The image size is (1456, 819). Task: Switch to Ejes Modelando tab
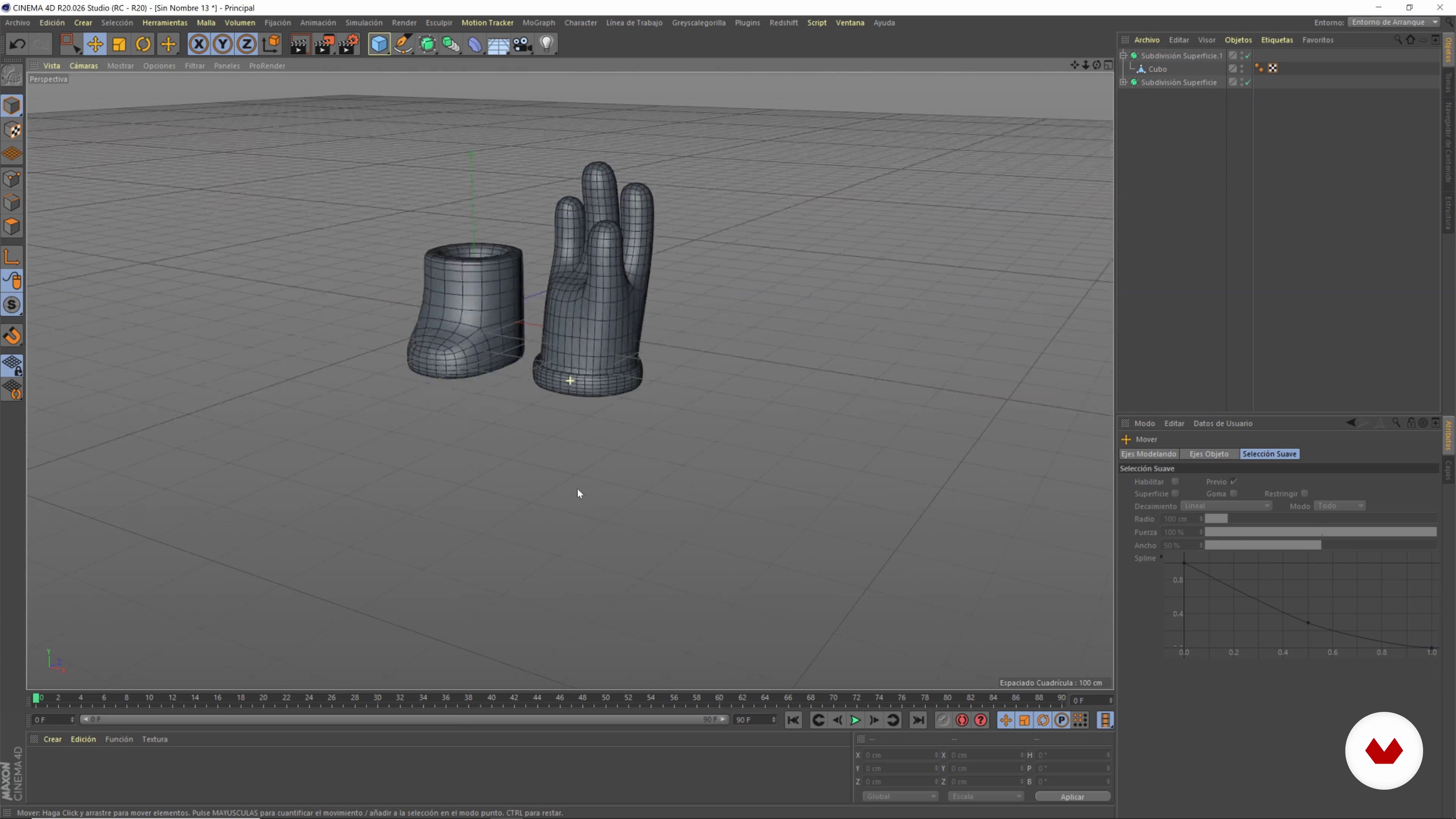(x=1148, y=454)
